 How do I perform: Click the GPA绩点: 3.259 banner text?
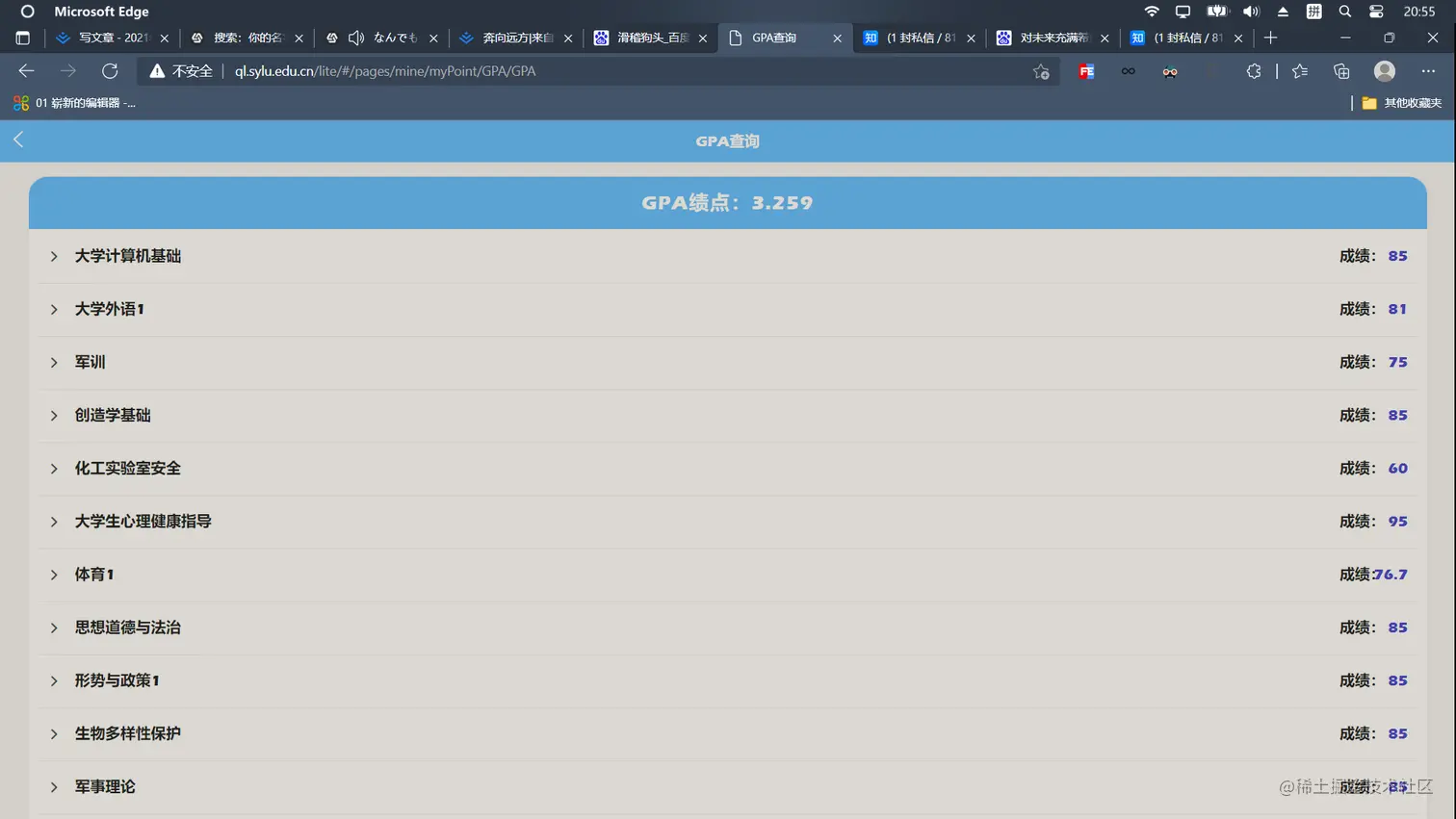[727, 203]
